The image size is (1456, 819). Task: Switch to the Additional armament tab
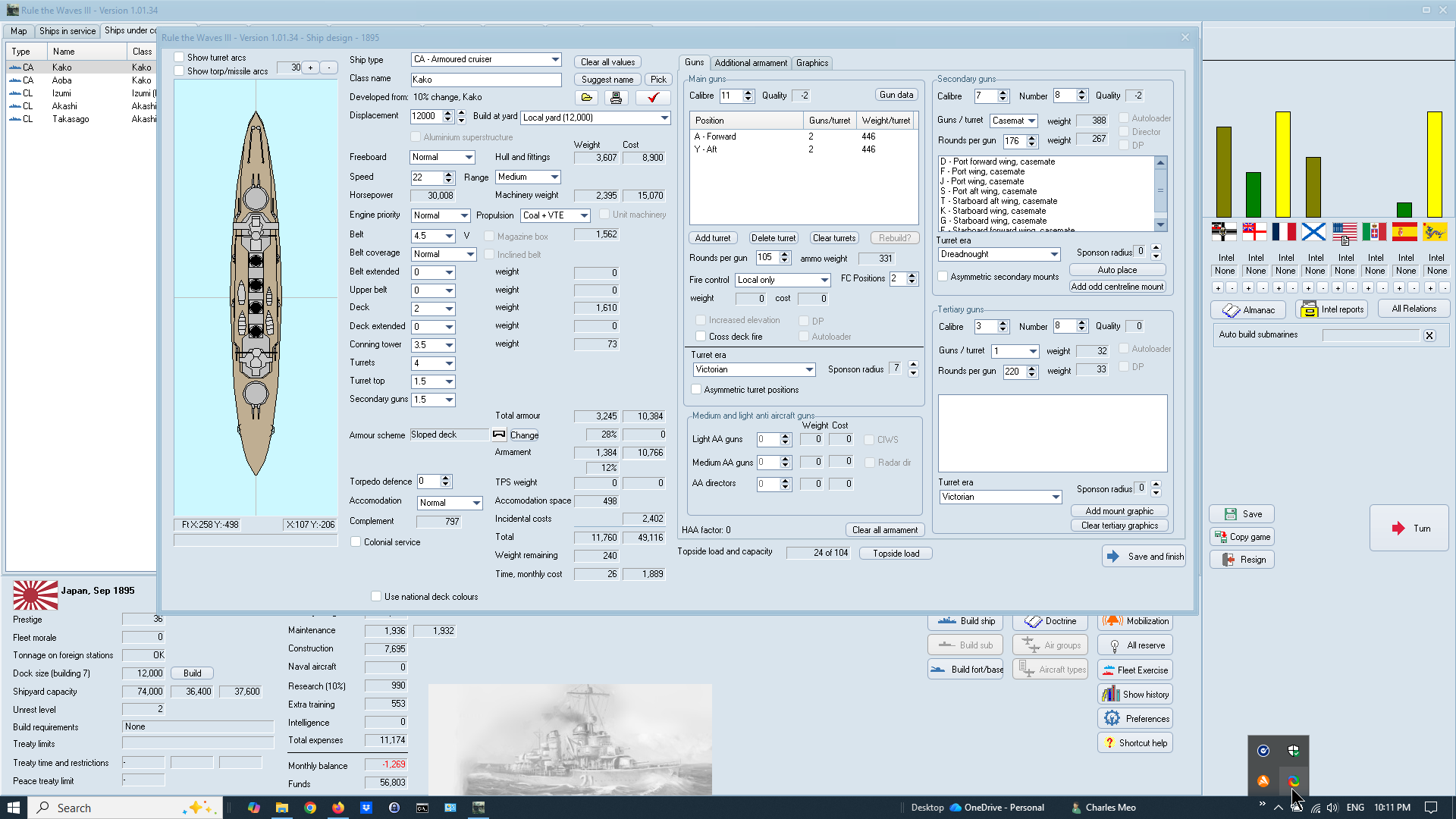coord(751,63)
